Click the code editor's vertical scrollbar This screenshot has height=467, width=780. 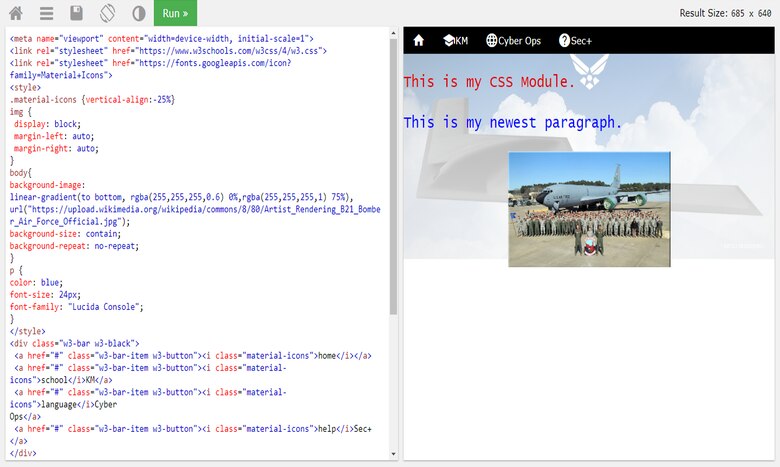coord(393,170)
